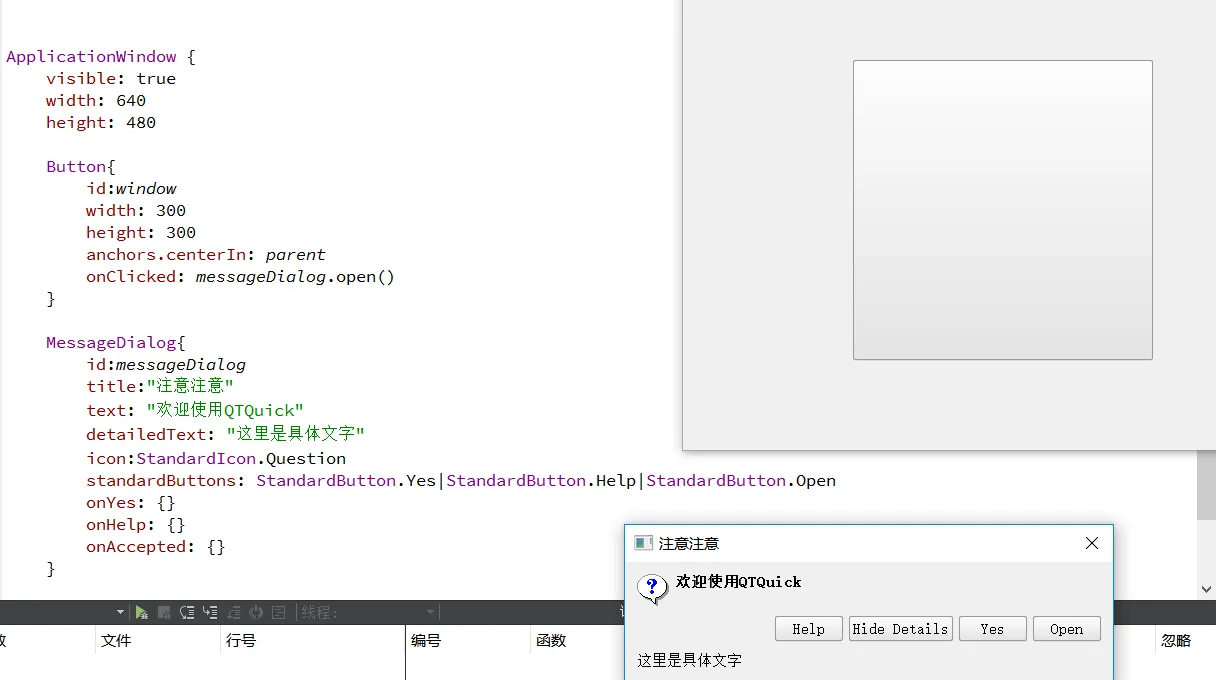Click the 'width: 640' code line
The height and width of the screenshot is (680, 1216).
96,101
